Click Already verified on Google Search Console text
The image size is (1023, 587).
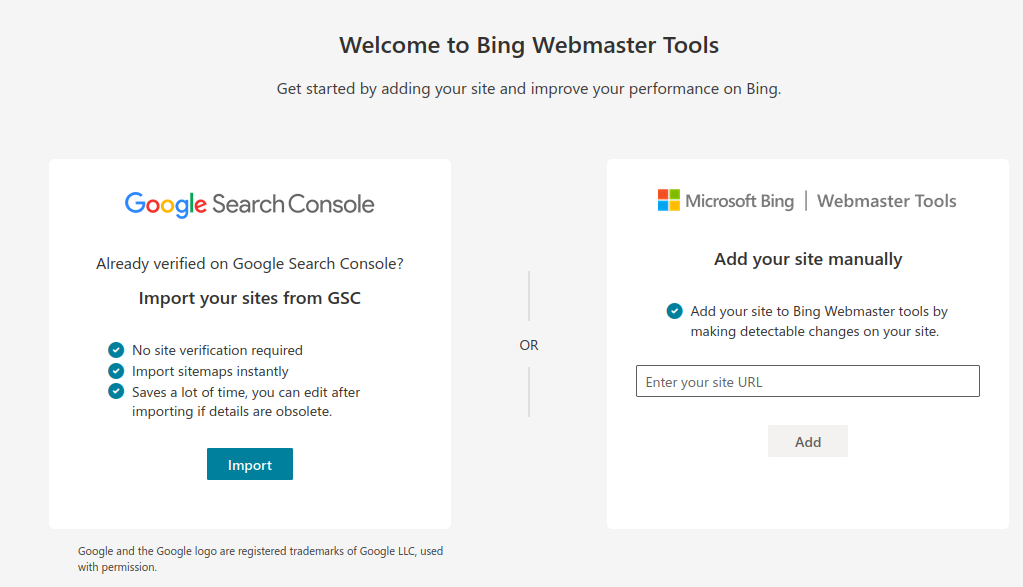pyautogui.click(x=250, y=263)
